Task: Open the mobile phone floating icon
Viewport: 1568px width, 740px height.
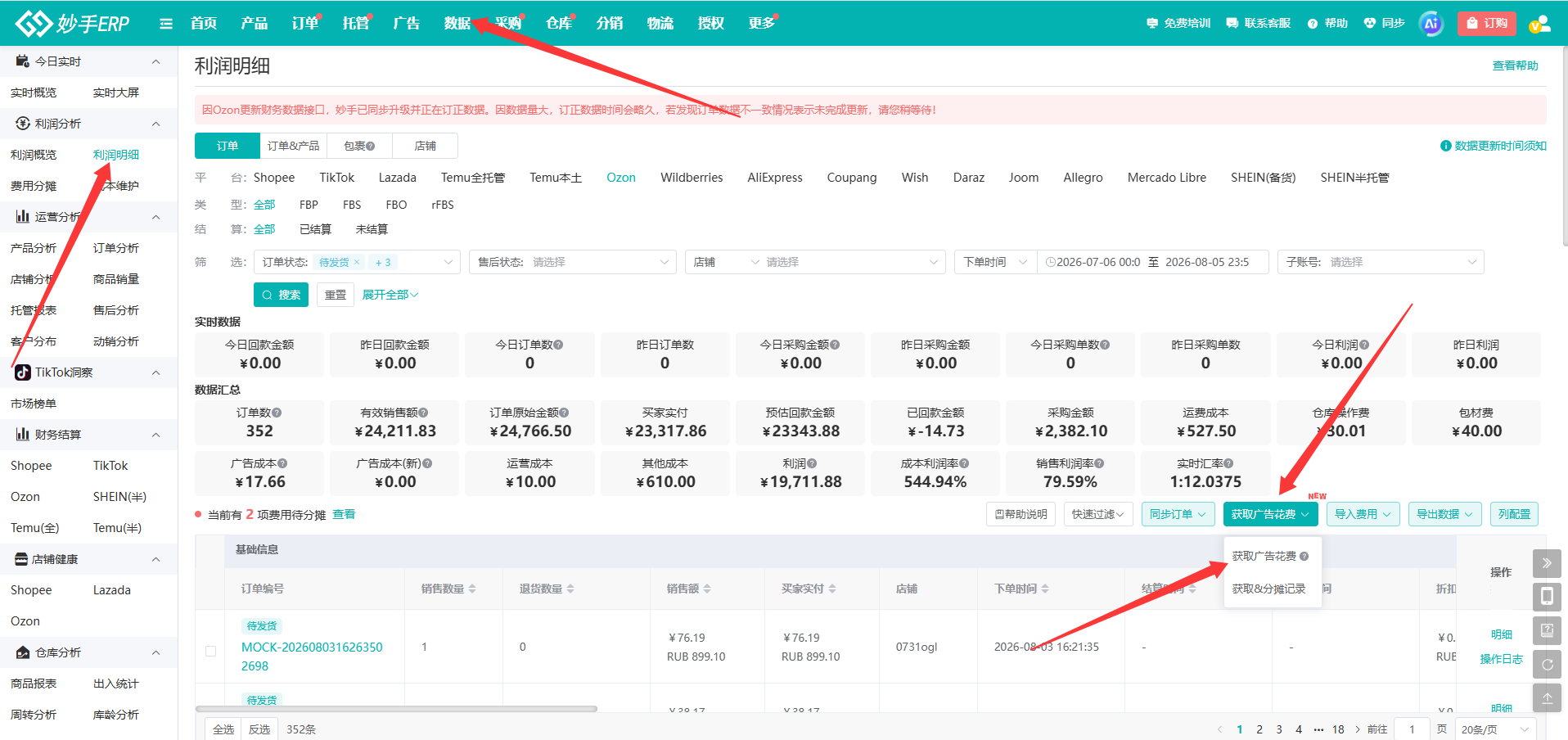Action: tap(1547, 597)
